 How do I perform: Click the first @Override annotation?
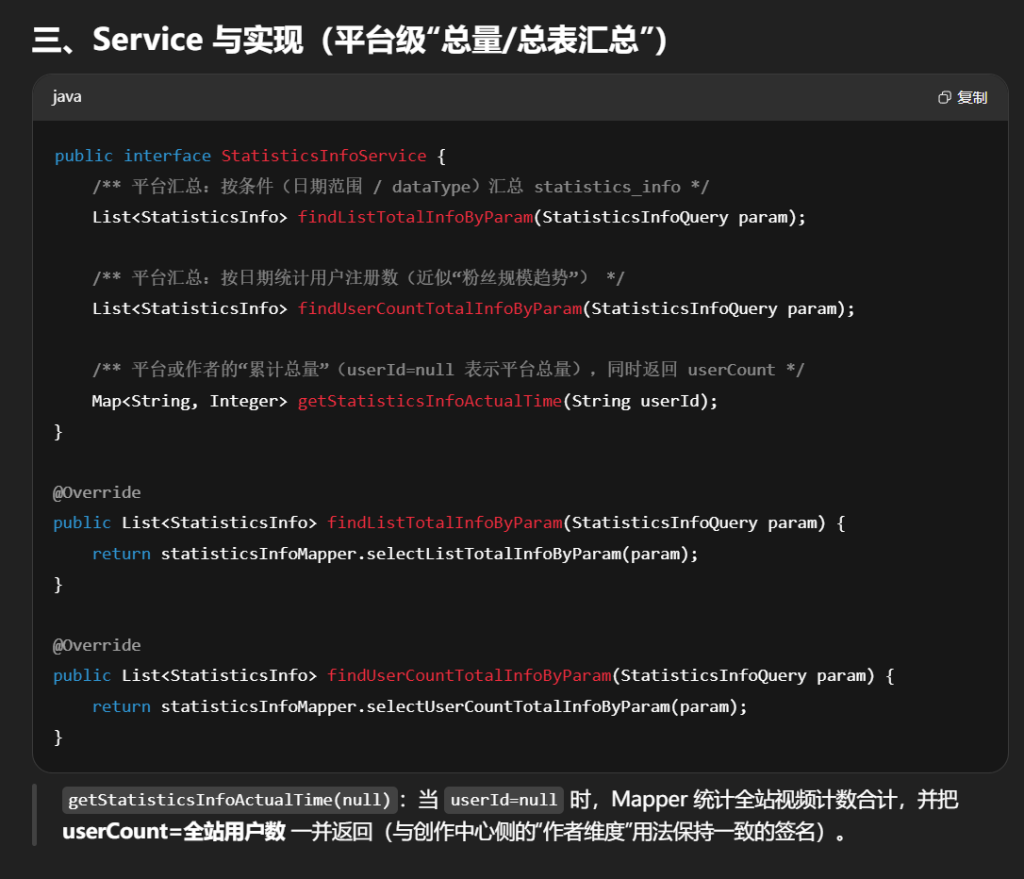(97, 493)
